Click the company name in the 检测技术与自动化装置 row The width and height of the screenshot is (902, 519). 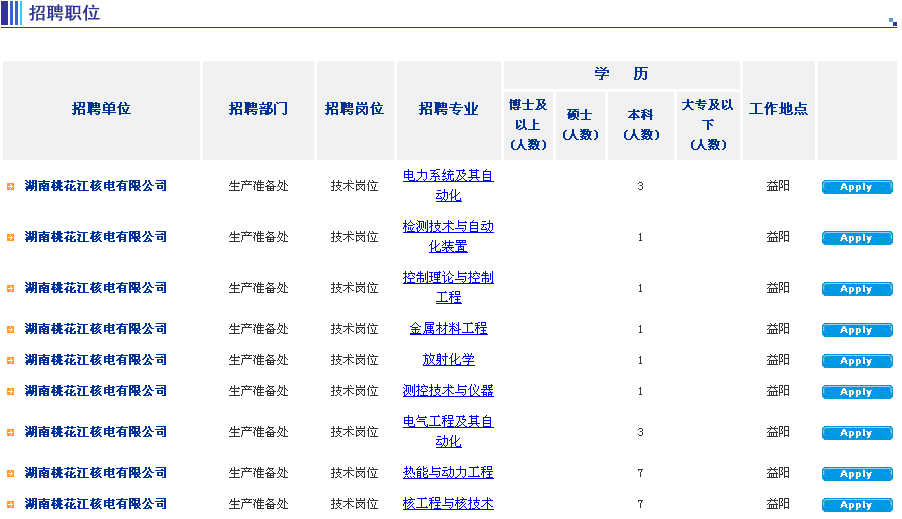(x=96, y=237)
